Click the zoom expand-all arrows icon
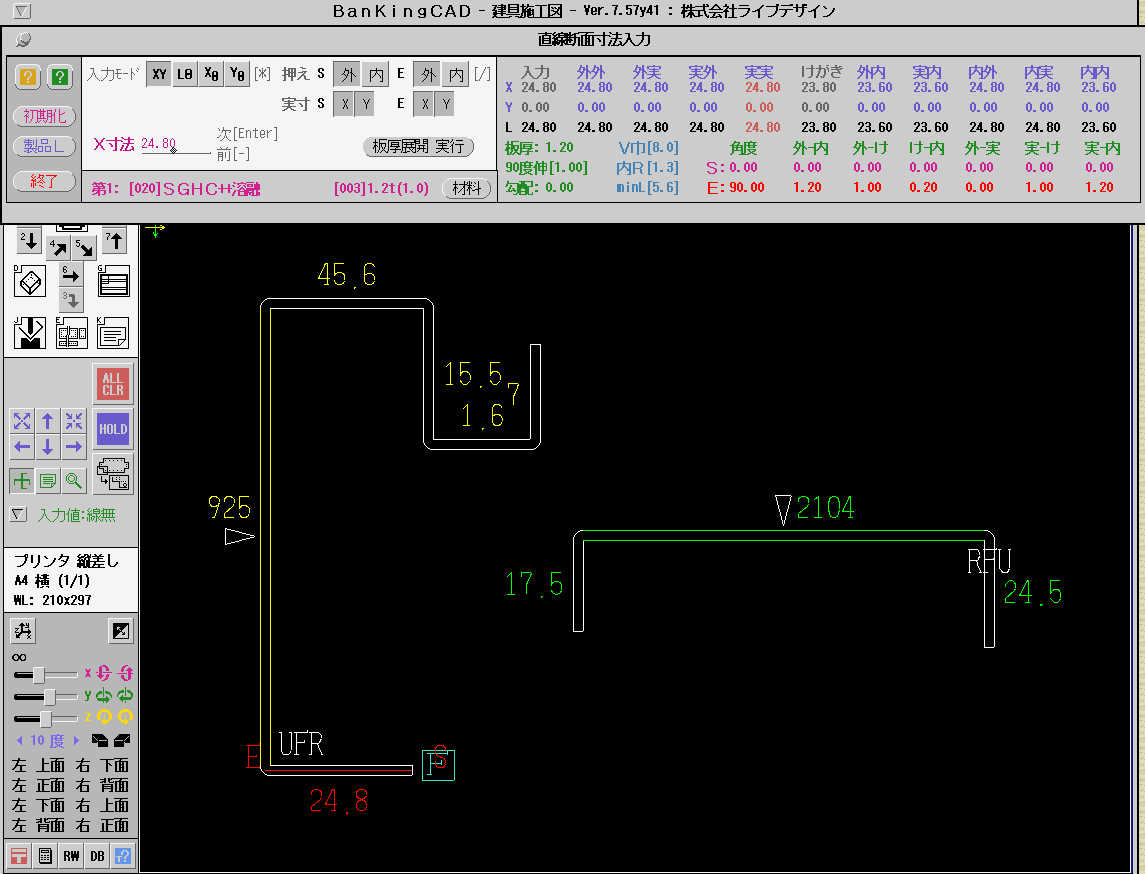The image size is (1145, 874). pos(22,421)
